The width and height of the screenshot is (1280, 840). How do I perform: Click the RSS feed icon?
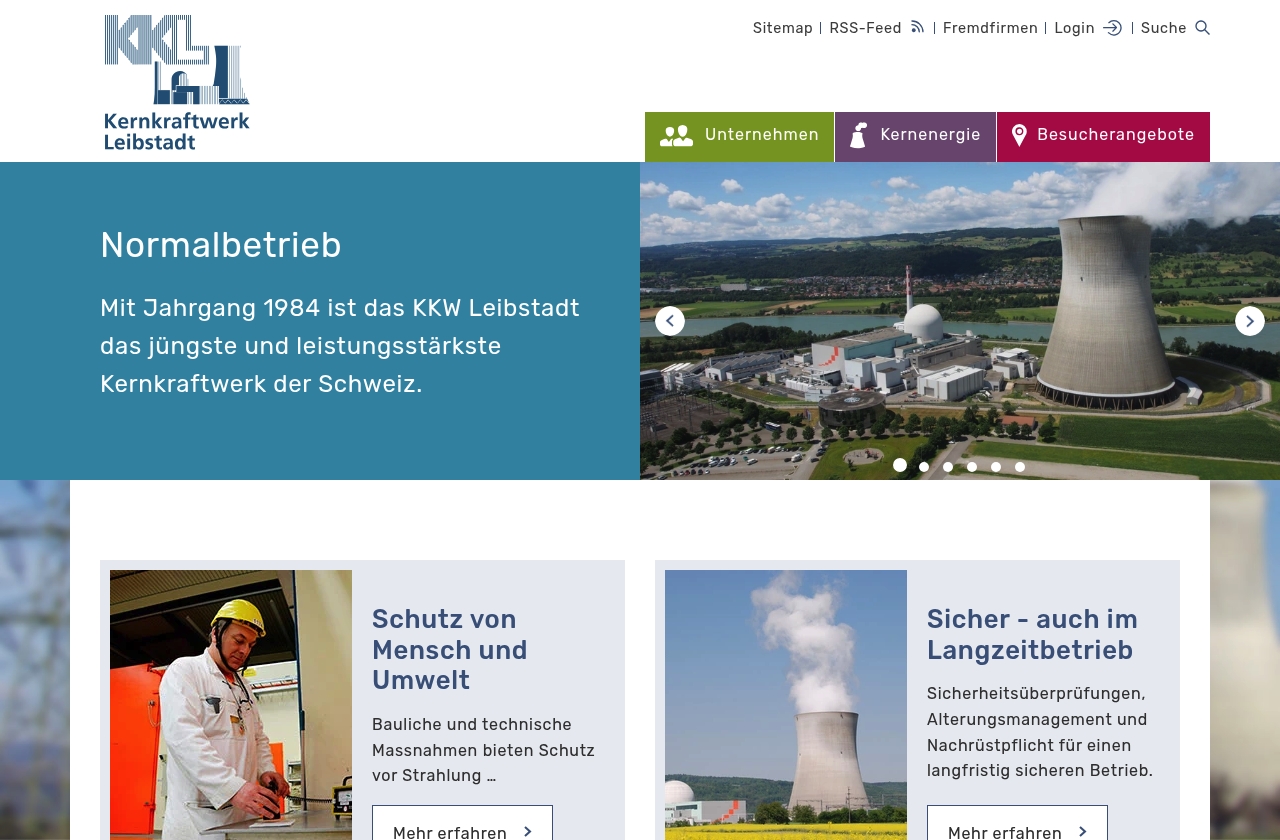pyautogui.click(x=917, y=27)
